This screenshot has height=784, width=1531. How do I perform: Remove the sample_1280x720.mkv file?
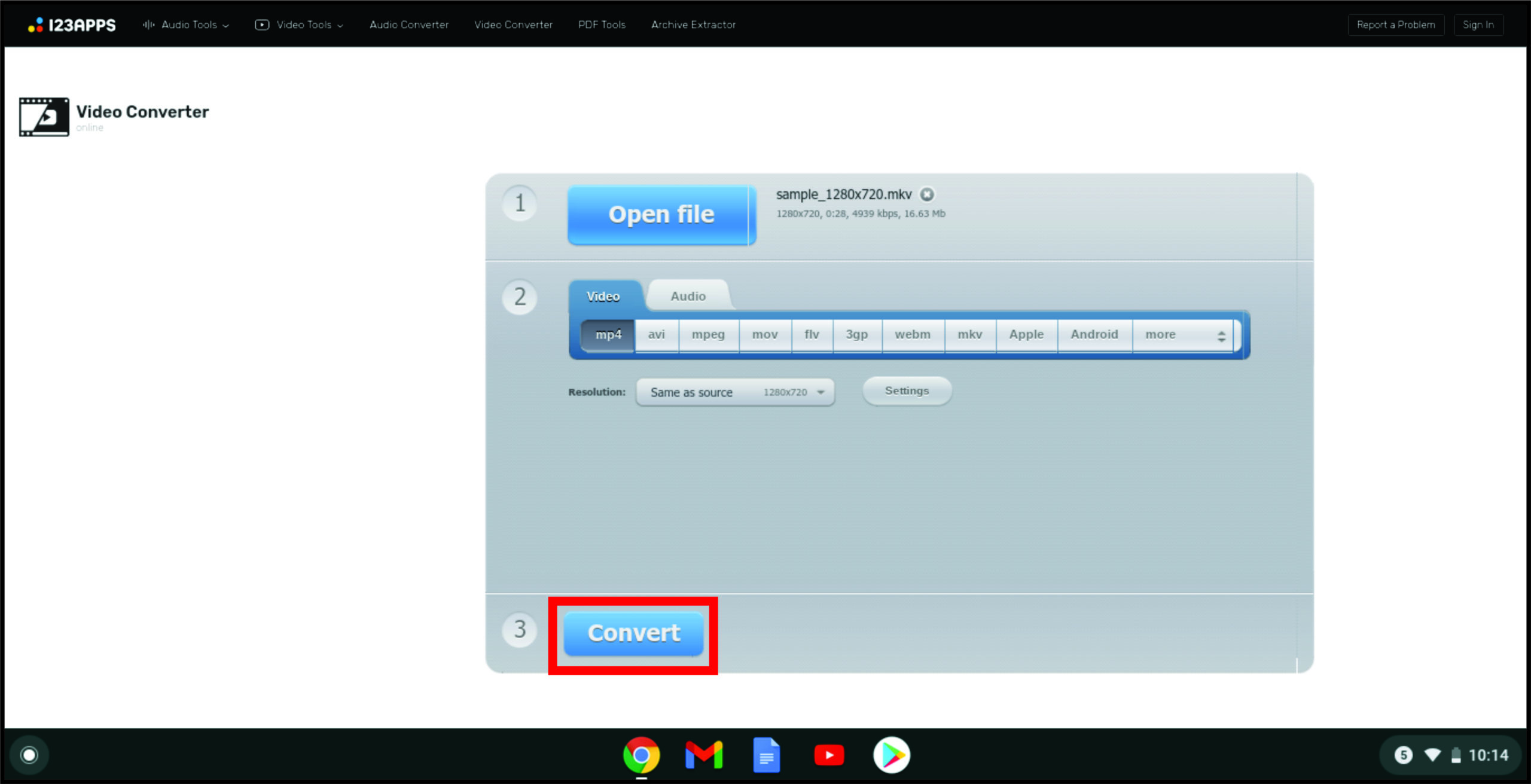(x=926, y=194)
